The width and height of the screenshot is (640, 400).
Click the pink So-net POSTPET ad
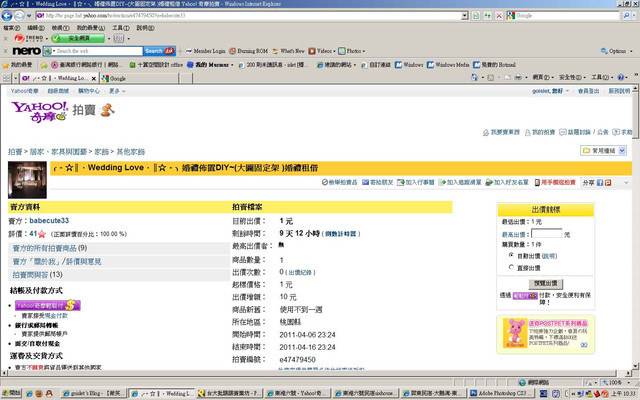click(x=545, y=334)
